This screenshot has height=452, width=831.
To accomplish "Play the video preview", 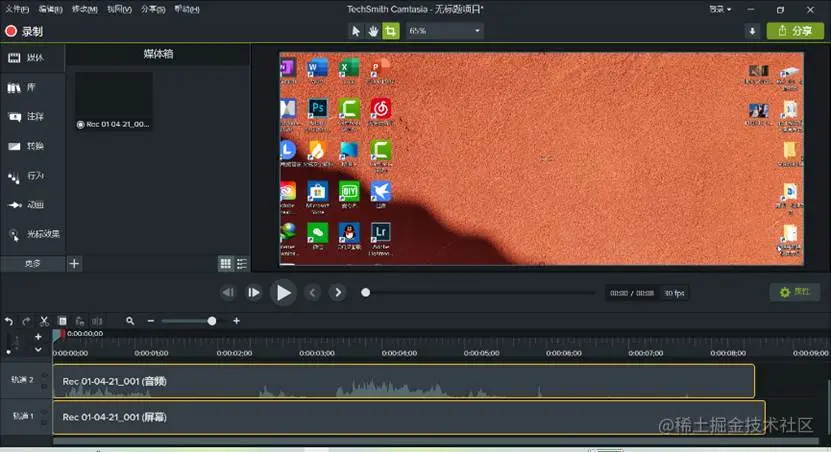I will (284, 293).
